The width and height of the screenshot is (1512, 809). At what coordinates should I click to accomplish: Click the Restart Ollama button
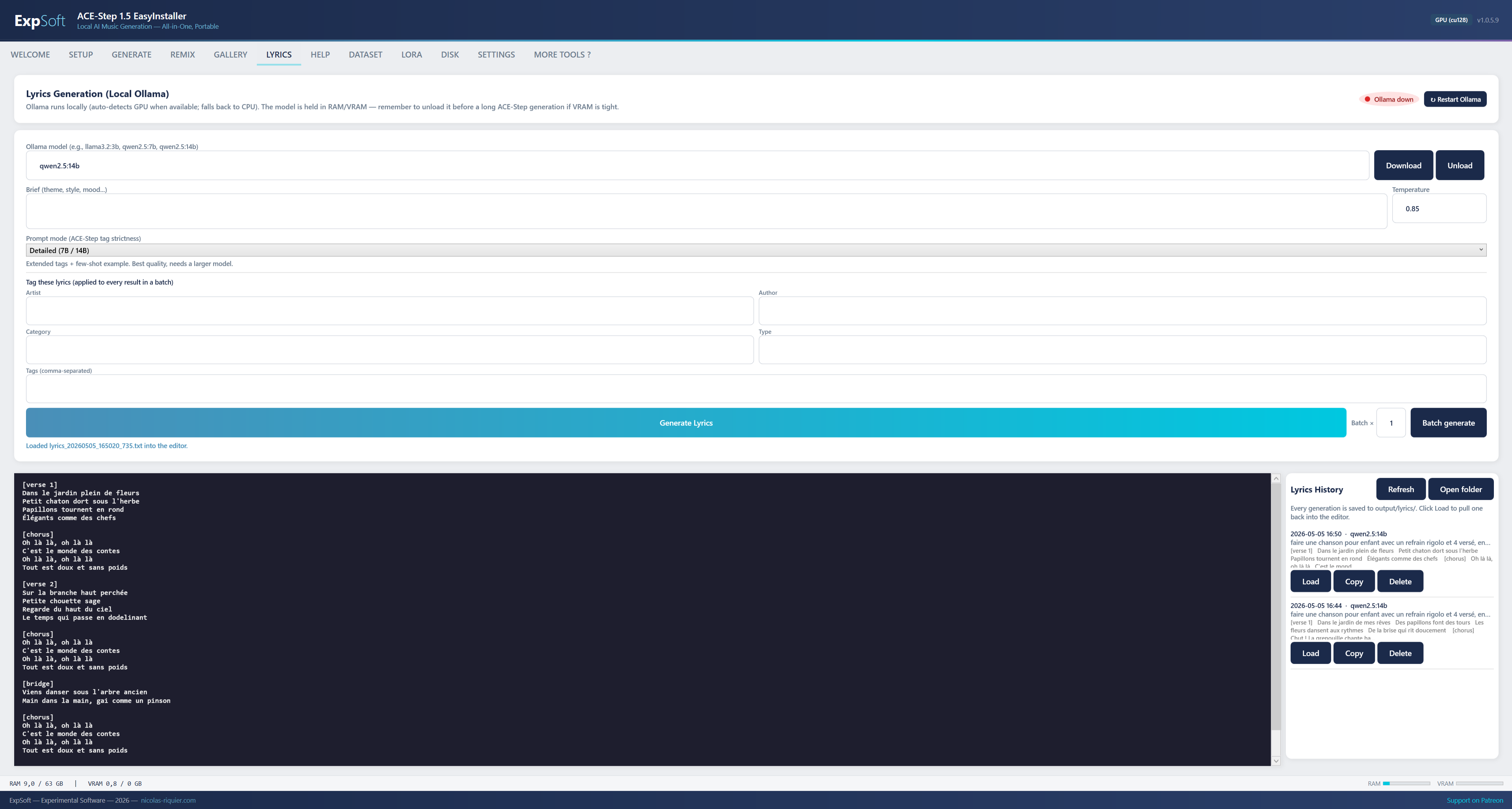point(1455,99)
